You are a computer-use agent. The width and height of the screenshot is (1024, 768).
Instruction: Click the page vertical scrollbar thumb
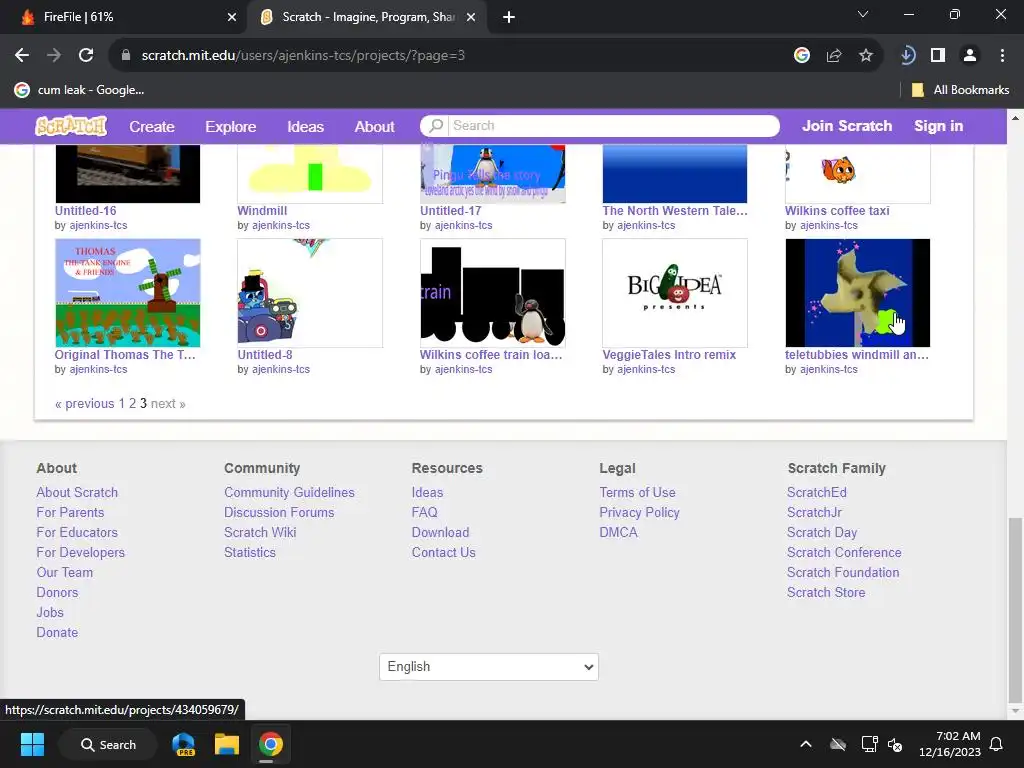pyautogui.click(x=1015, y=609)
